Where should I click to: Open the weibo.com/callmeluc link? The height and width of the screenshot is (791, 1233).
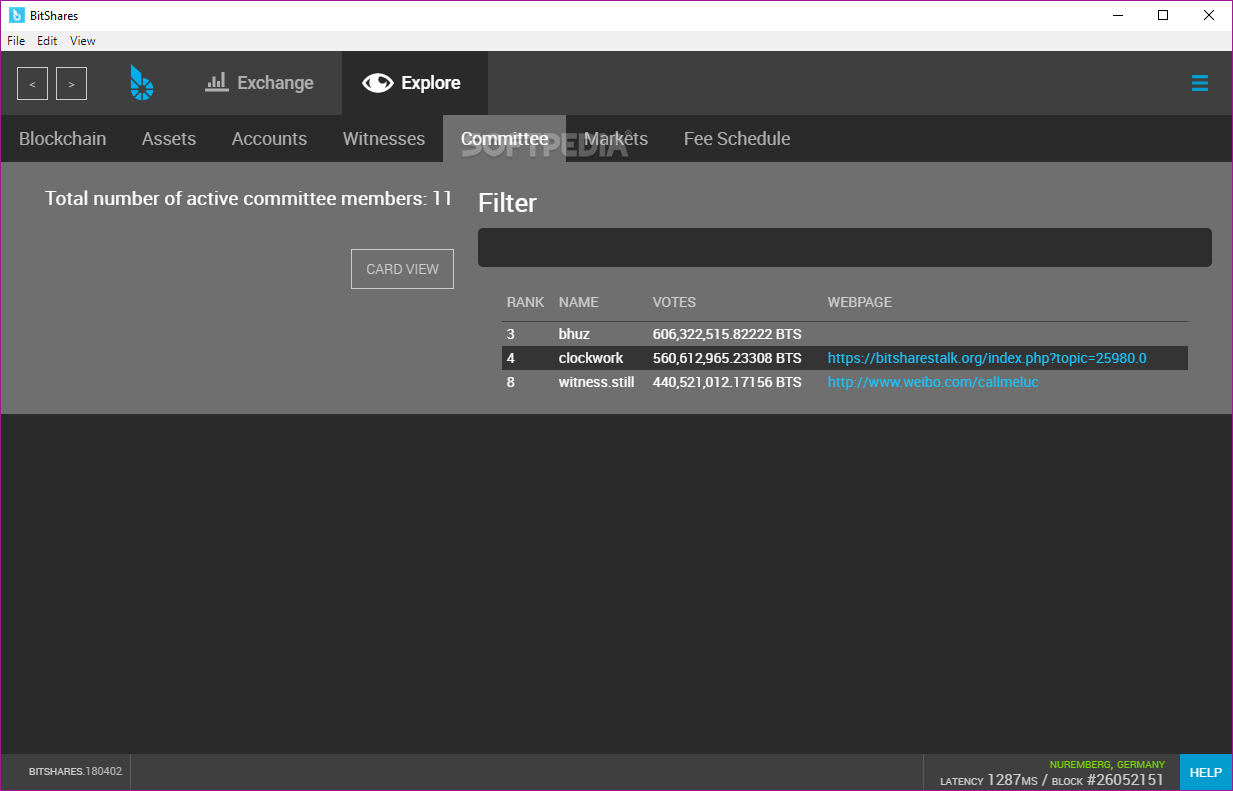pyautogui.click(x=933, y=382)
